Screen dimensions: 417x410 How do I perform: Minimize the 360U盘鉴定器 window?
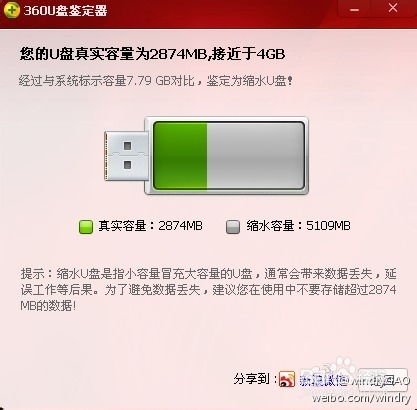click(x=354, y=10)
